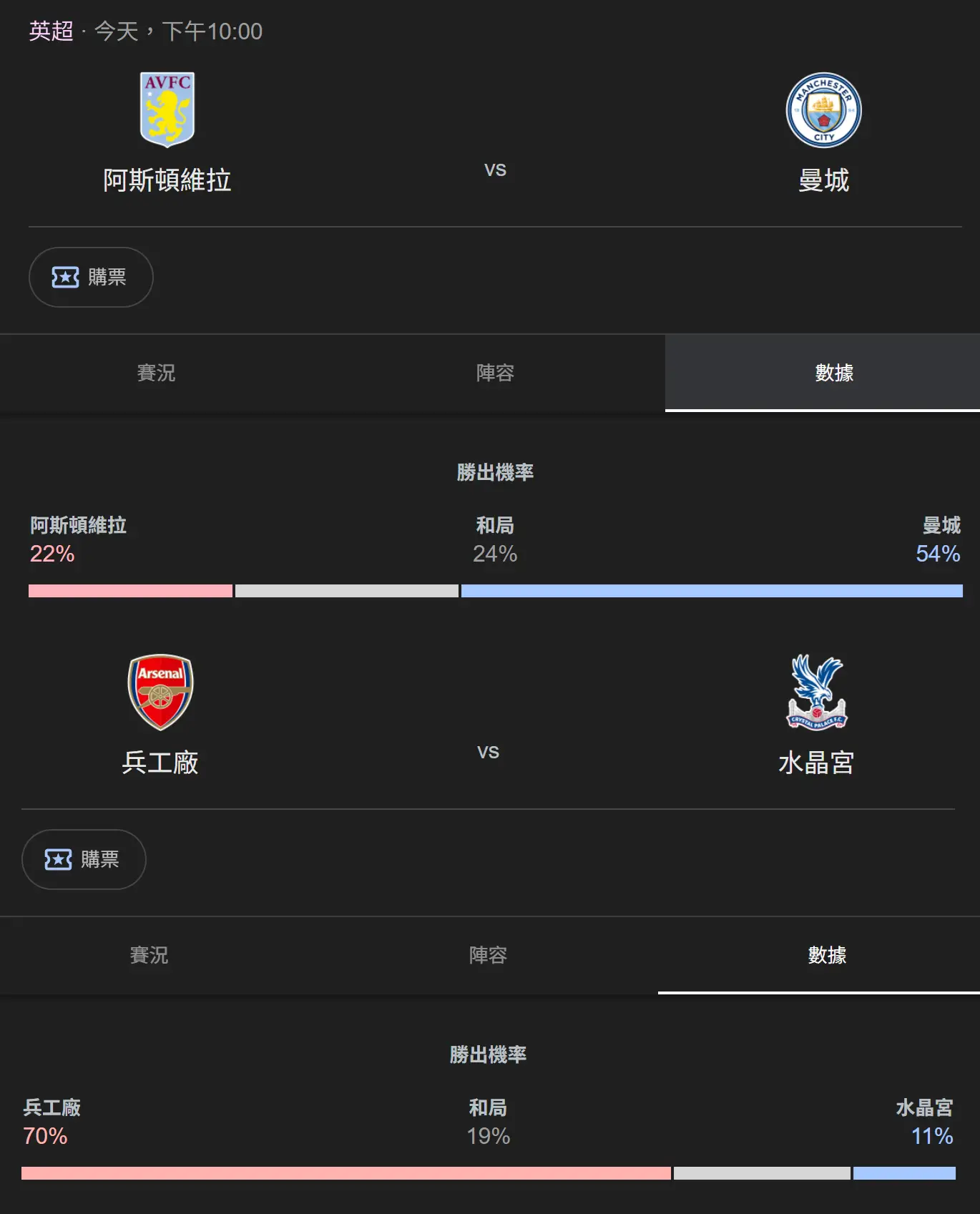980x1214 pixels.
Task: Click the Aston Villa club crest
Action: coord(167,109)
